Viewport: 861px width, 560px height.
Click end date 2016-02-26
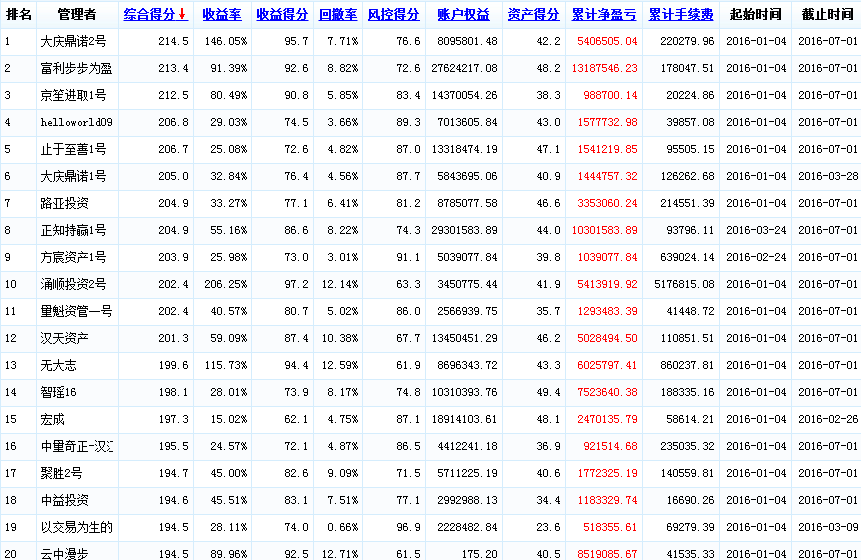pos(828,419)
